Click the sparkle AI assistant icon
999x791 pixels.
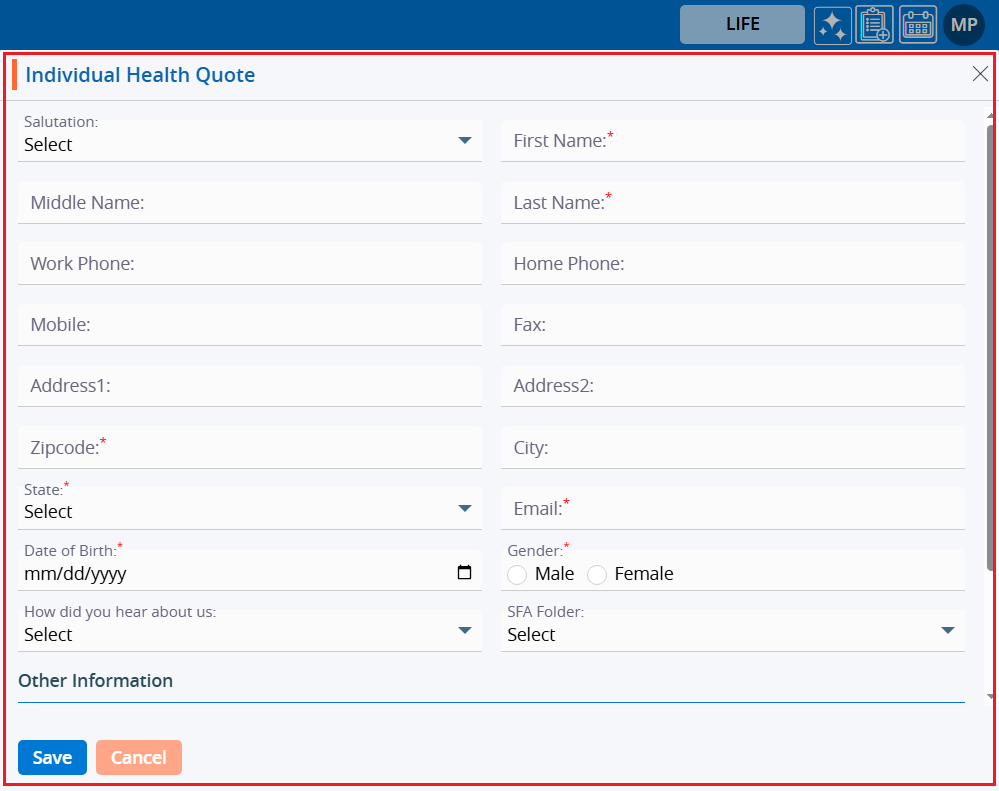832,25
